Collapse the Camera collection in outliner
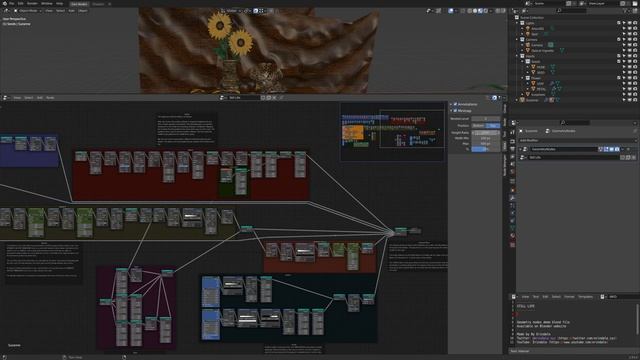Viewport: 640px width, 360px height. (517, 40)
